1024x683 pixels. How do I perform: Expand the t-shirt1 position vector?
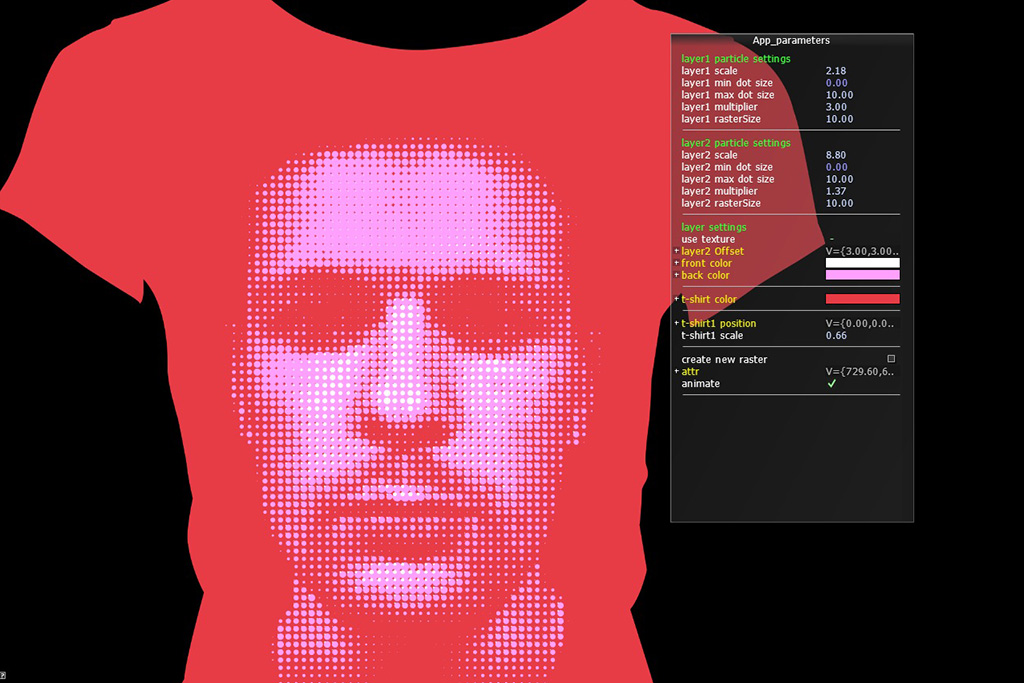(x=677, y=324)
